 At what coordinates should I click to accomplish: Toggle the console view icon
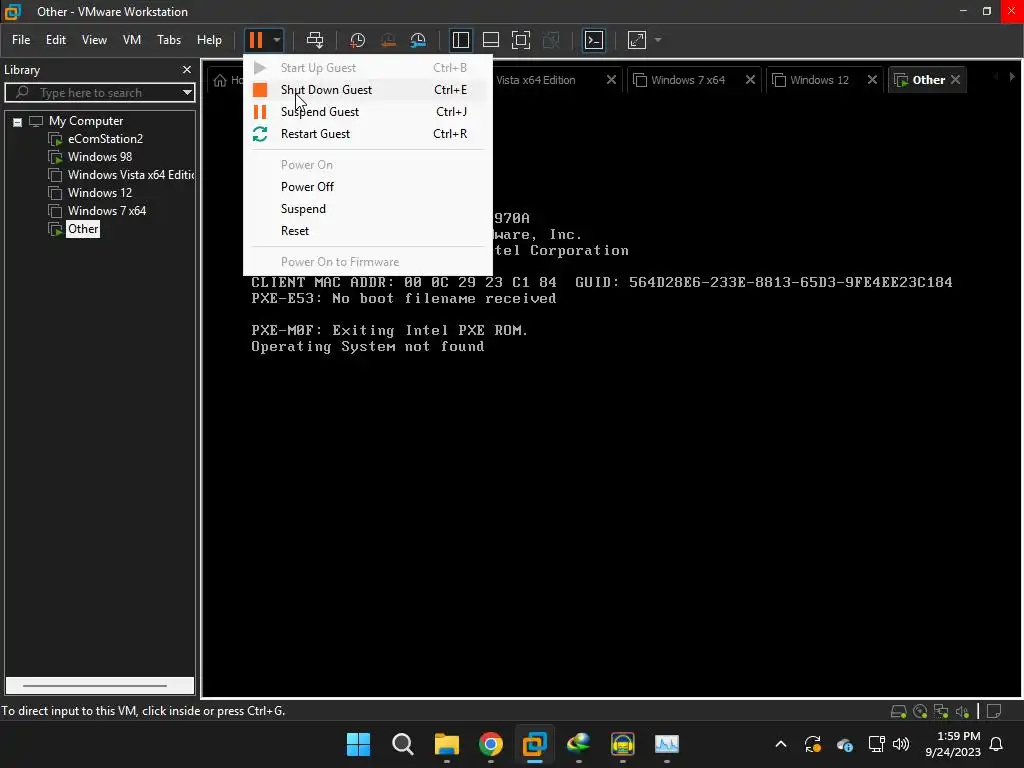[x=594, y=40]
